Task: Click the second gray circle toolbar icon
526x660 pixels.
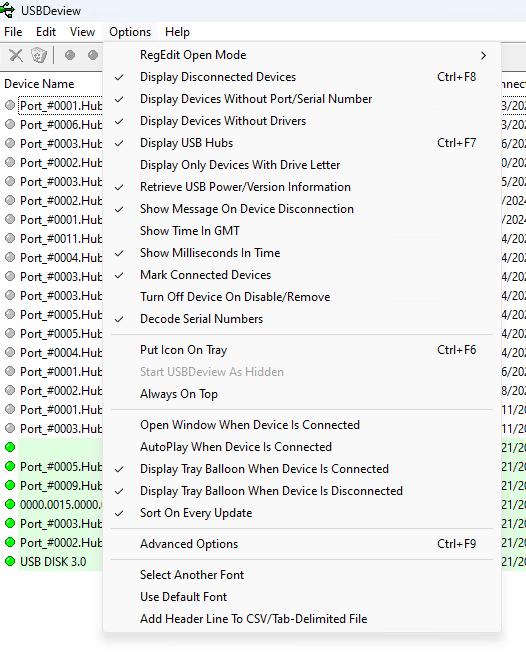Action: [93, 55]
